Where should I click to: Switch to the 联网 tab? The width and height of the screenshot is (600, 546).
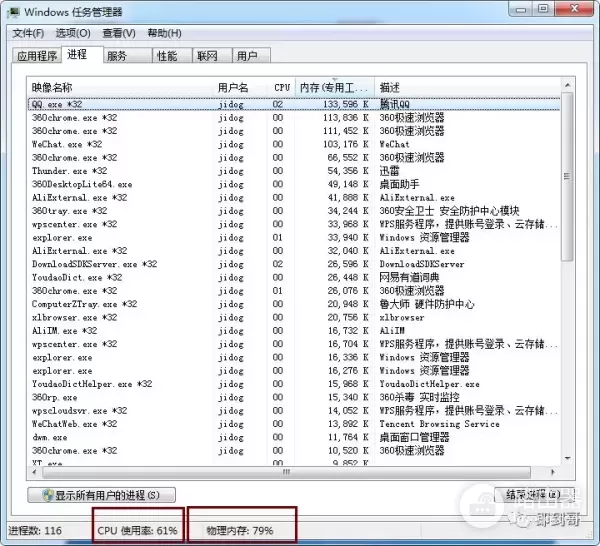click(x=212, y=56)
